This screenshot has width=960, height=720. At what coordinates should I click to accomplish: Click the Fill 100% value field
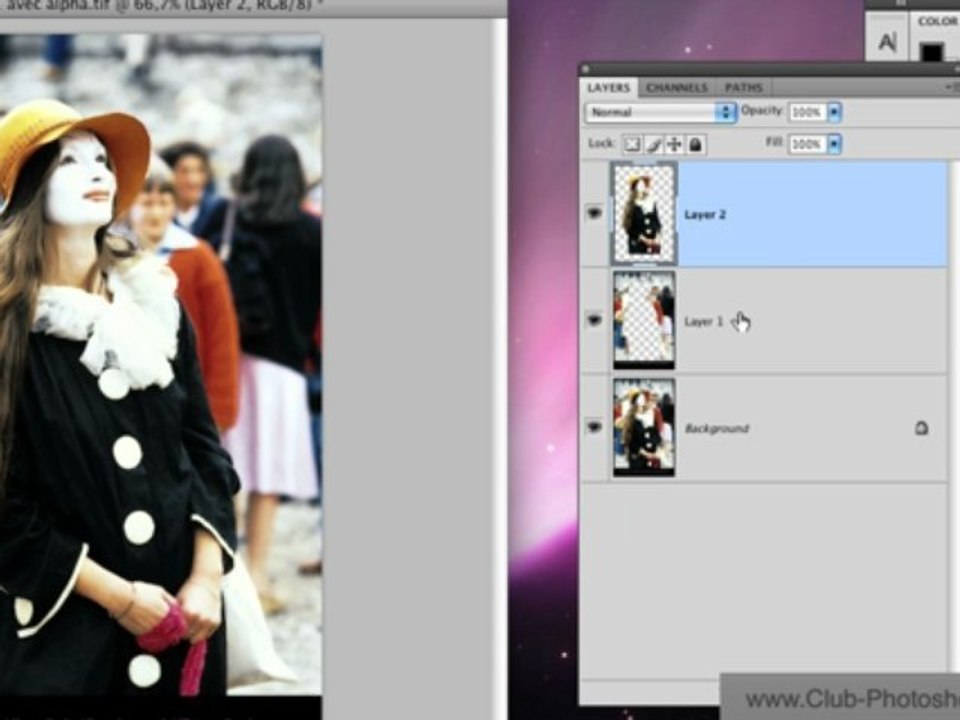coord(808,144)
